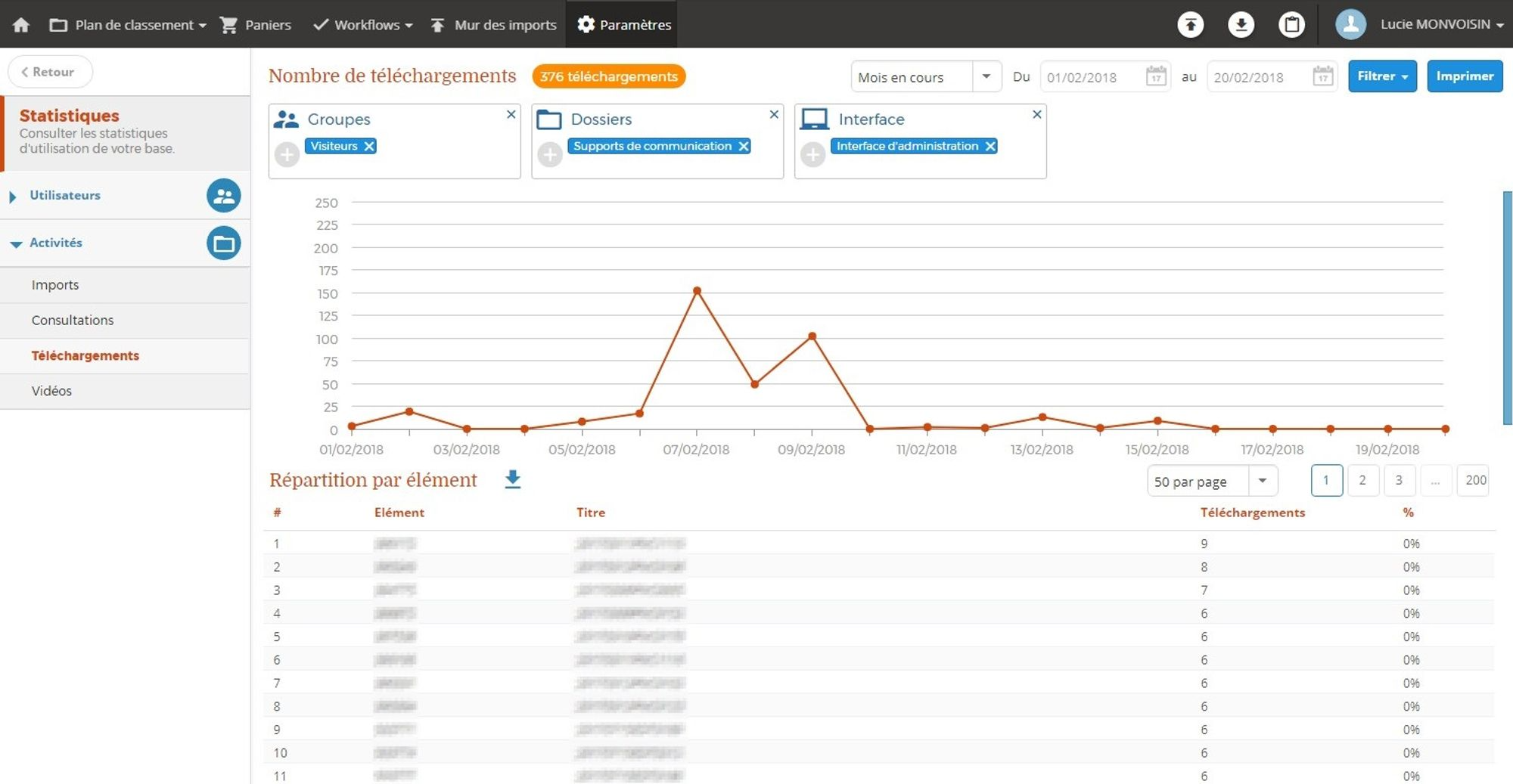Click the Activités folder icon
The width and height of the screenshot is (1513, 784).
(x=224, y=243)
